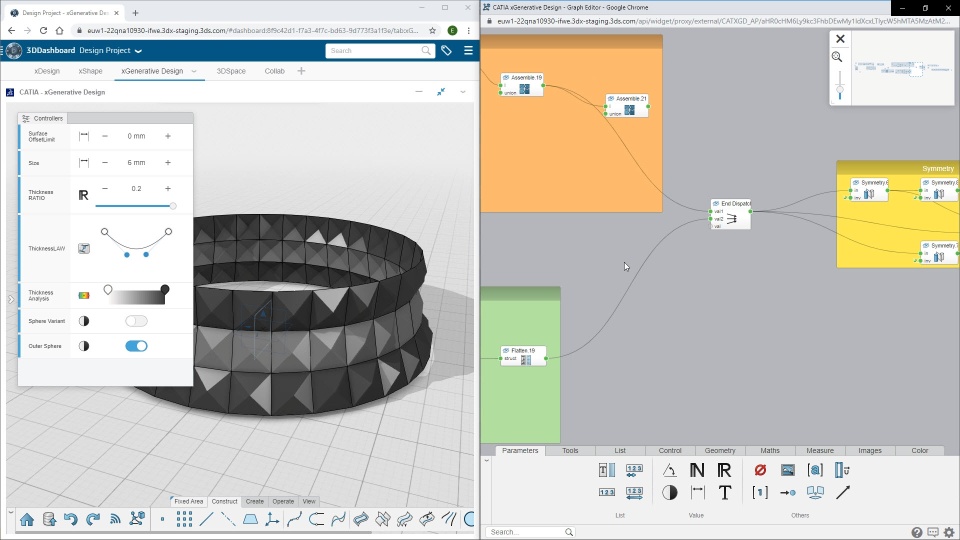Screen dimensions: 960x540
Task: Select the Point construct tool
Action: pyautogui.click(x=162, y=520)
